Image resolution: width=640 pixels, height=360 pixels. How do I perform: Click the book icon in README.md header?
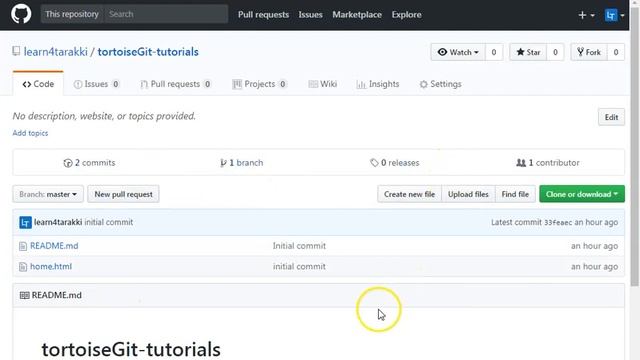pos(24,295)
